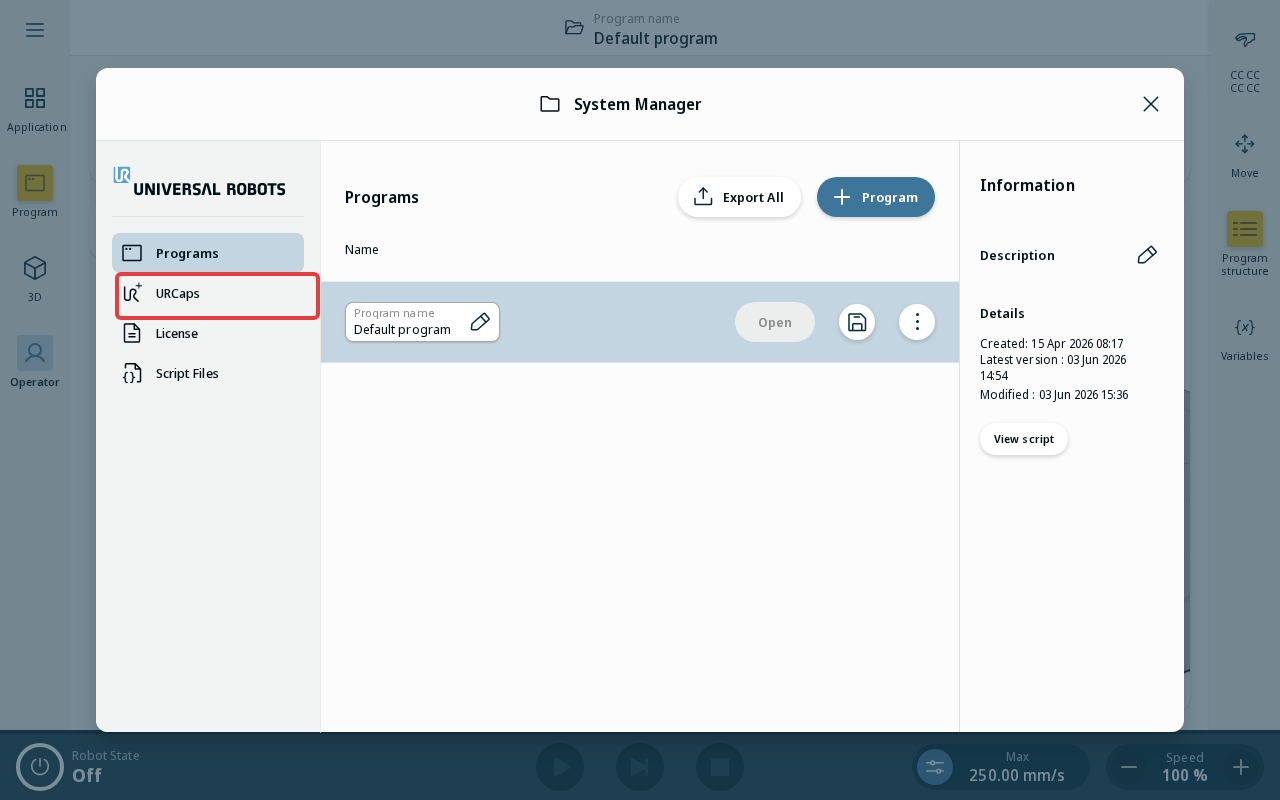Click the Default program title at top
The image size is (1280, 800).
[656, 39]
